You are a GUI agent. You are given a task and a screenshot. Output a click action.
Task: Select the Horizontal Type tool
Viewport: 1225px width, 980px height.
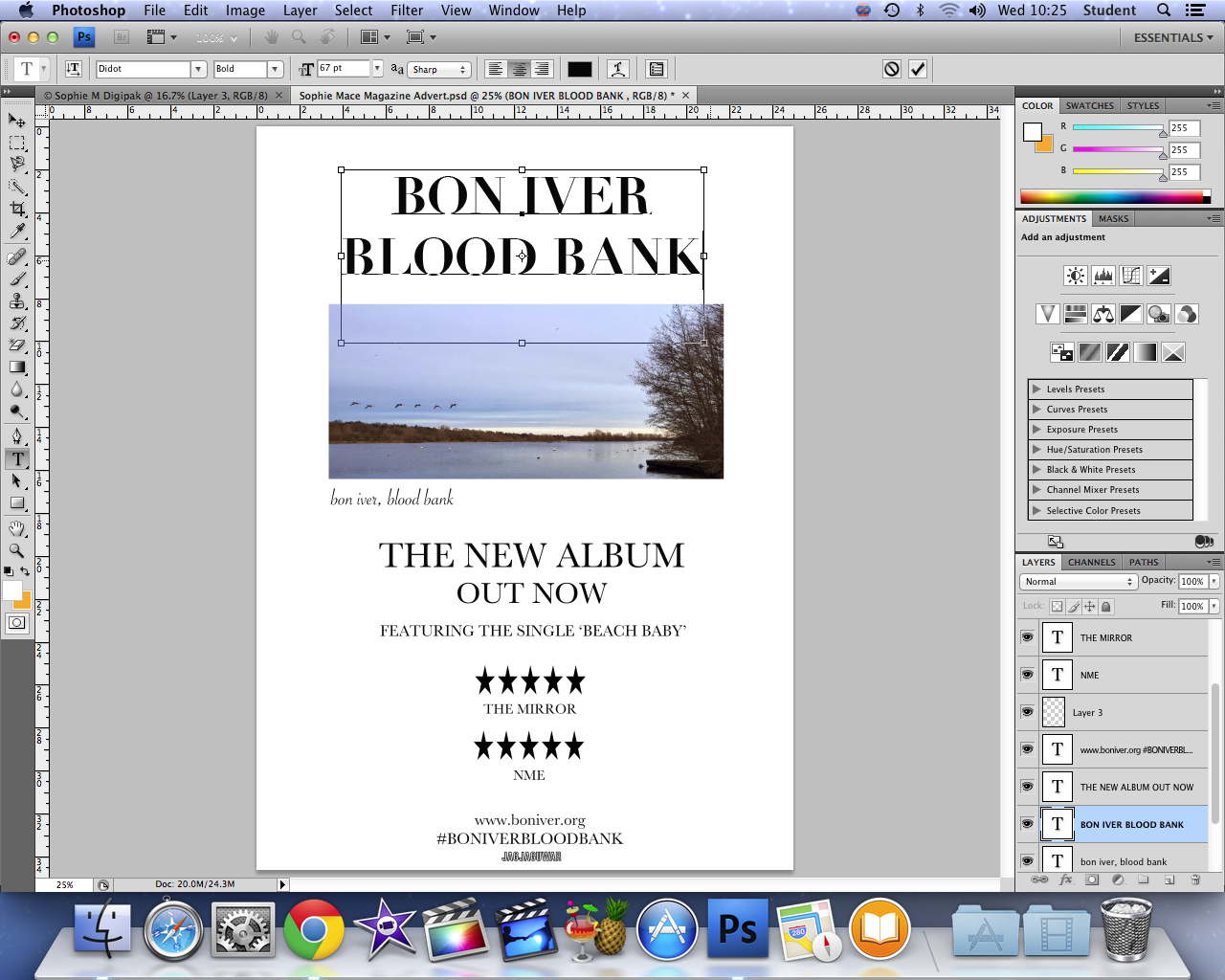[17, 458]
